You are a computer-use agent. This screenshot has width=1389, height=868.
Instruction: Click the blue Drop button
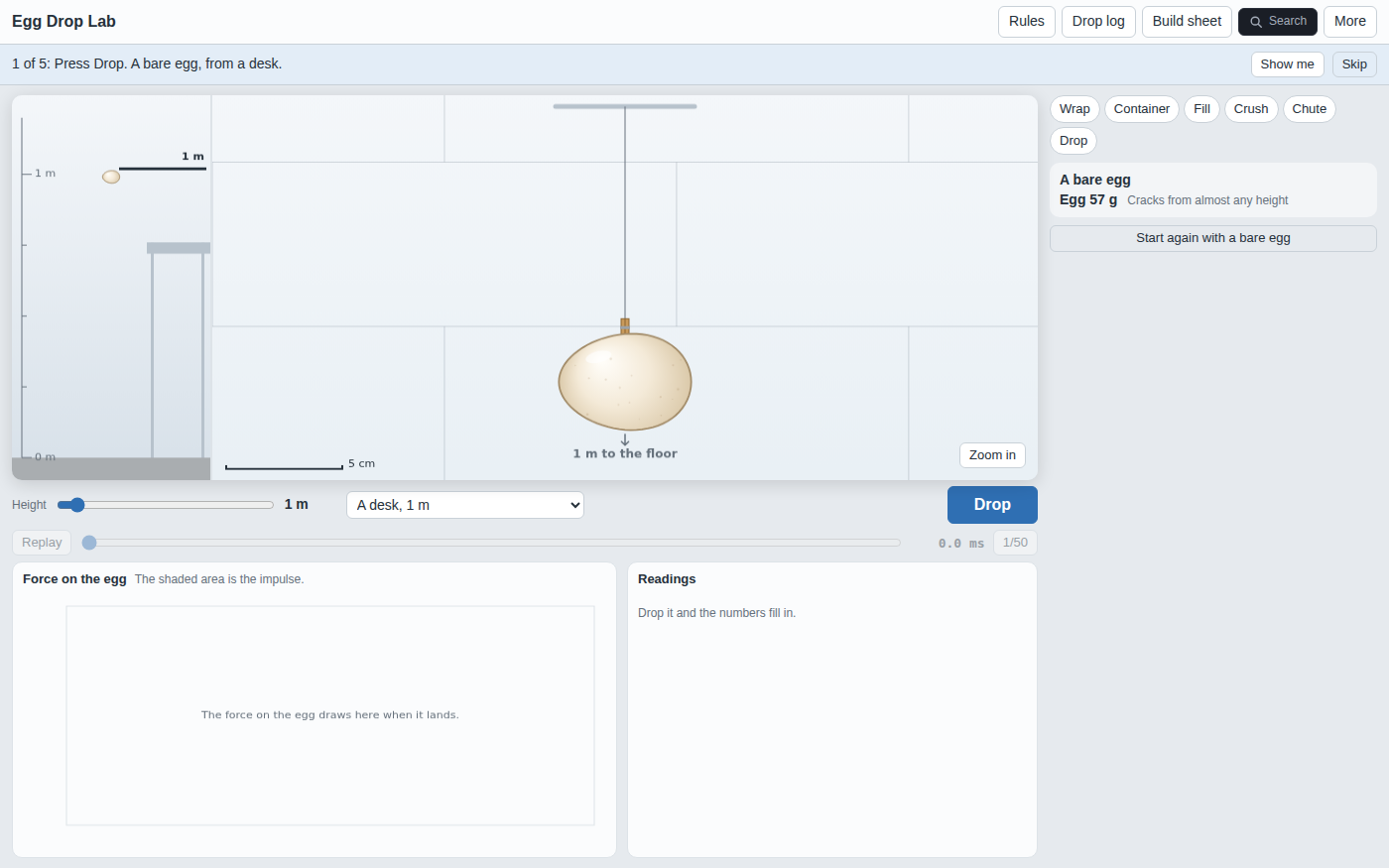(992, 505)
